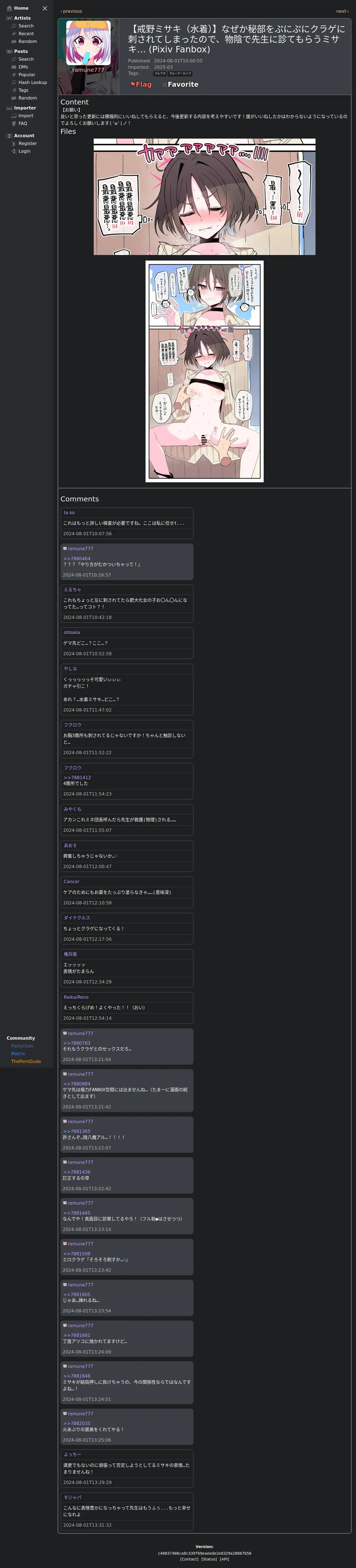Go to next post
Viewport: 356px width, 1568px height.
[x=342, y=11]
